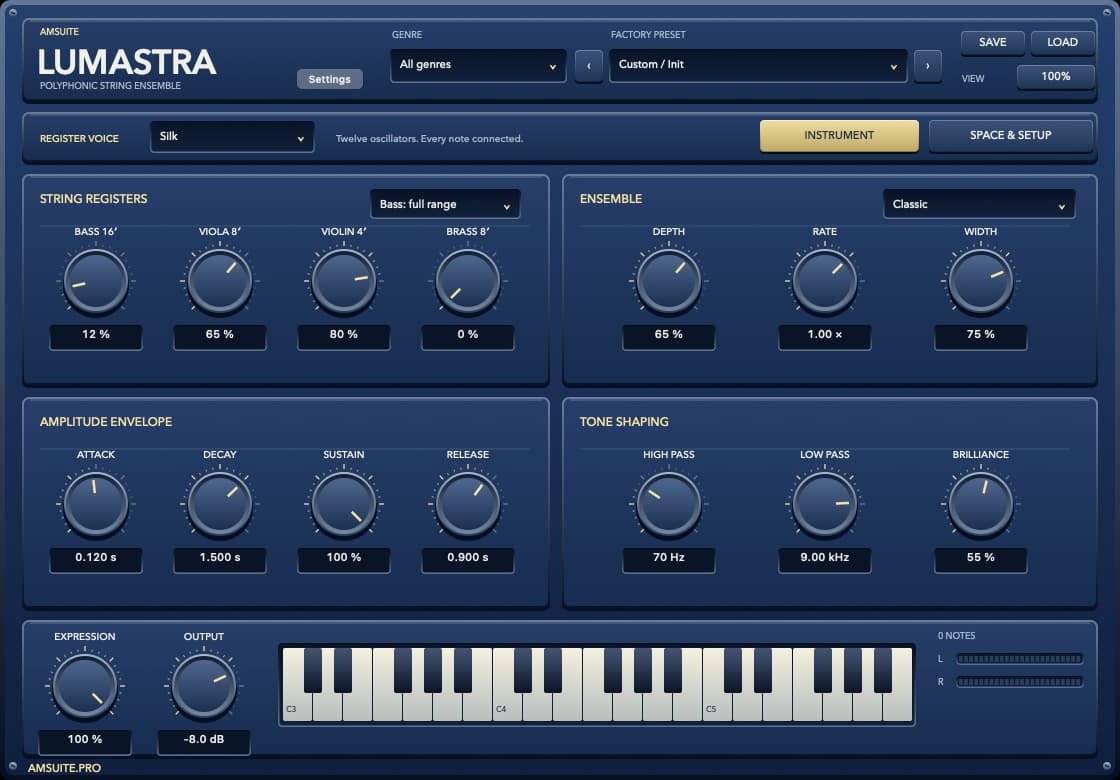Click the Release value field 0.900 s
The height and width of the screenshot is (780, 1120).
coord(468,559)
